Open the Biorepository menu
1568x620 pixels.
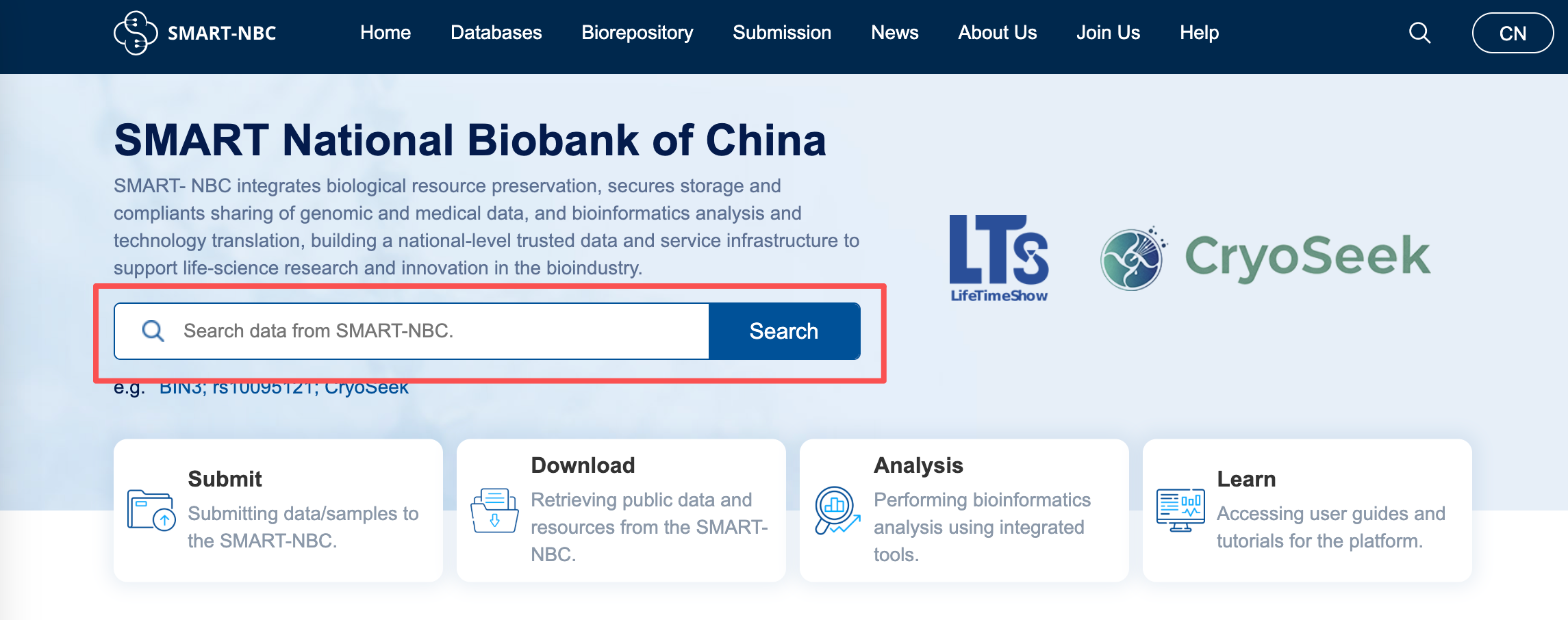click(637, 33)
